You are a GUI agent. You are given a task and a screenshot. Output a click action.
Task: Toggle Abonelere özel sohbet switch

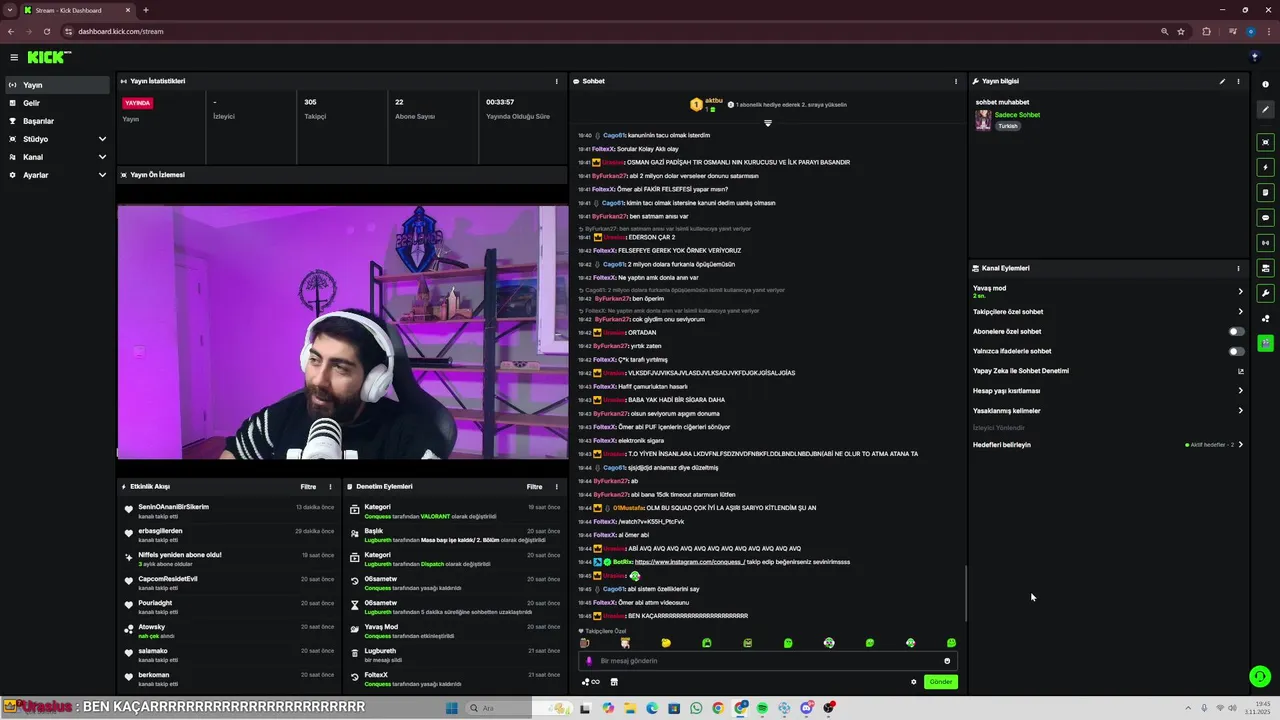pyautogui.click(x=1237, y=331)
